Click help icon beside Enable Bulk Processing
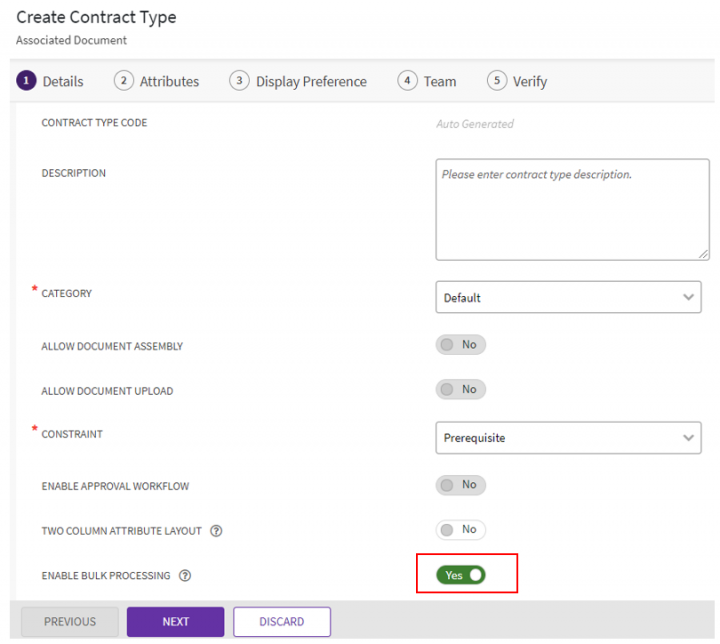 pyautogui.click(x=185, y=576)
